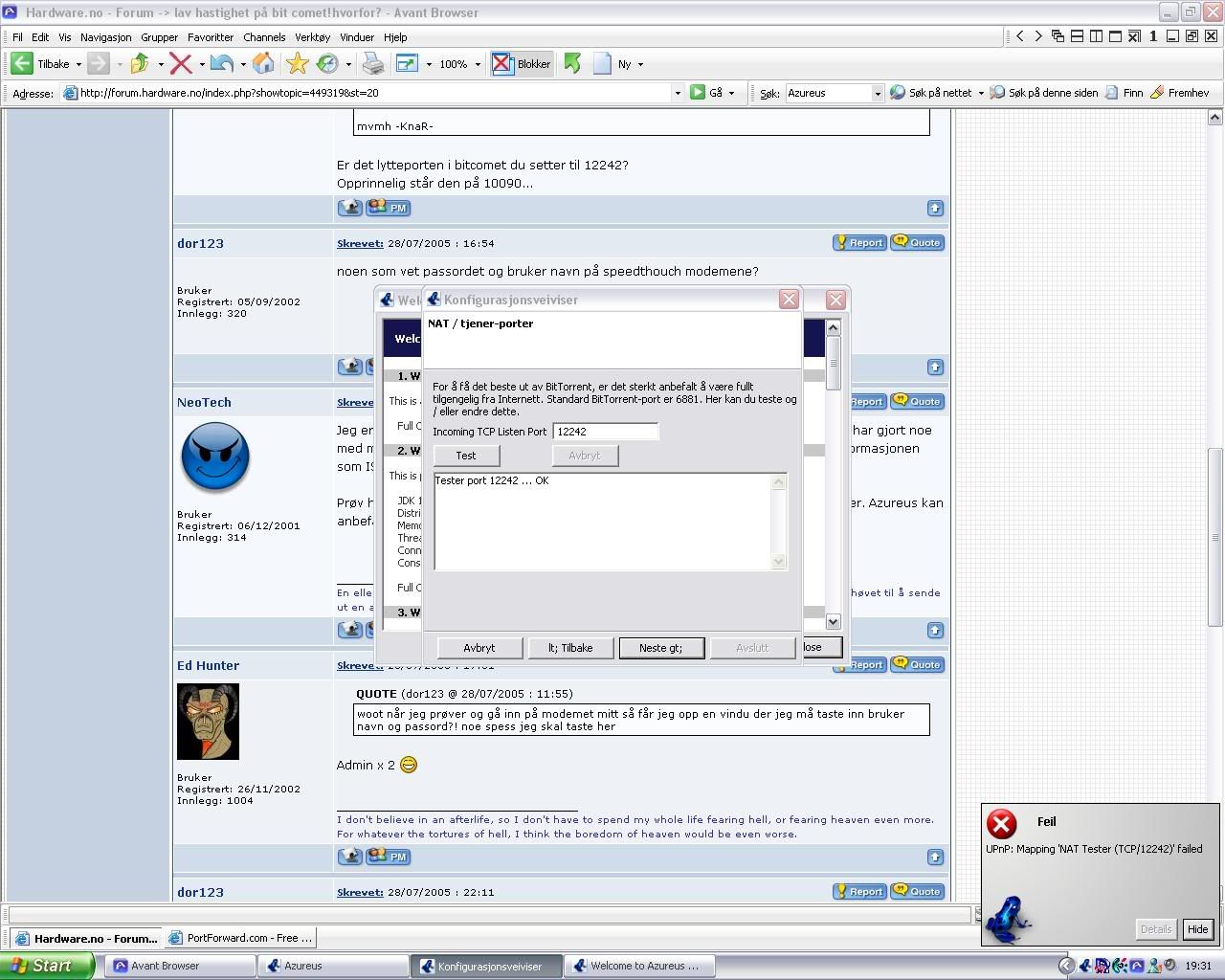
Task: Click the green Gå go icon
Action: point(698,93)
